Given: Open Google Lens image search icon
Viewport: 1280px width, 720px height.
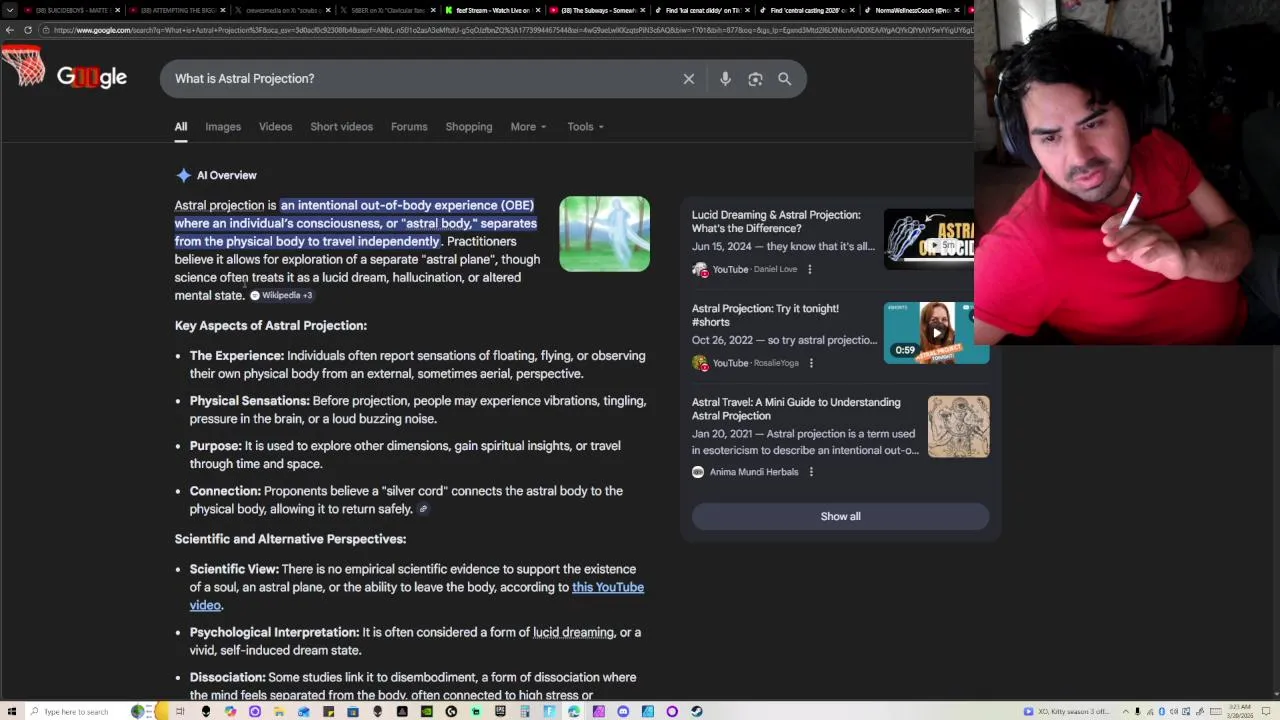Looking at the screenshot, I should (755, 79).
